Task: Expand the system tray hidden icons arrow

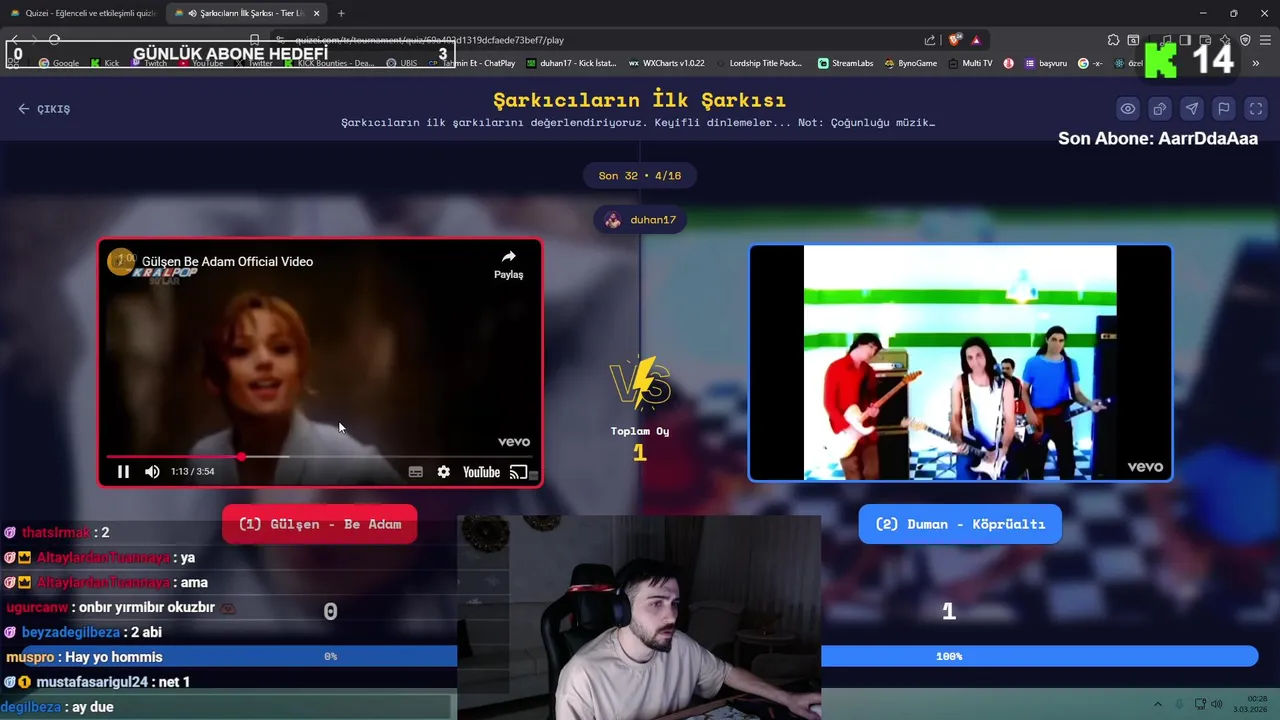Action: pyautogui.click(x=1158, y=704)
